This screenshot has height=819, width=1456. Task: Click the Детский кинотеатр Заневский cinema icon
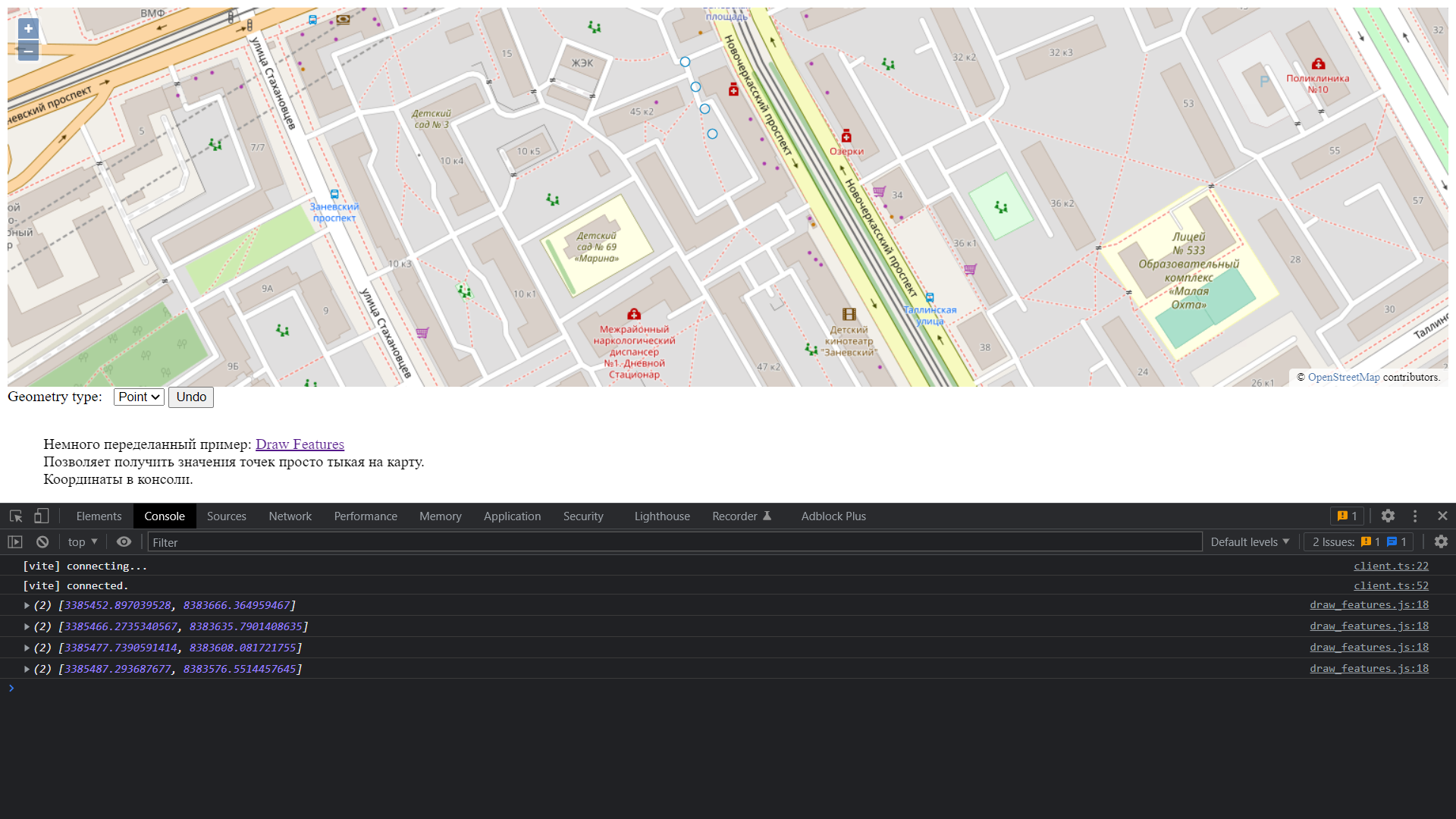point(849,314)
